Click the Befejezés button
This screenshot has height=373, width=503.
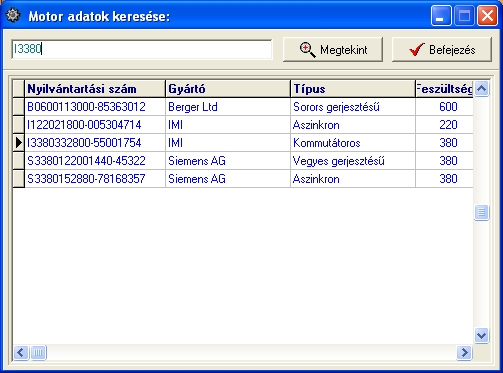442,50
